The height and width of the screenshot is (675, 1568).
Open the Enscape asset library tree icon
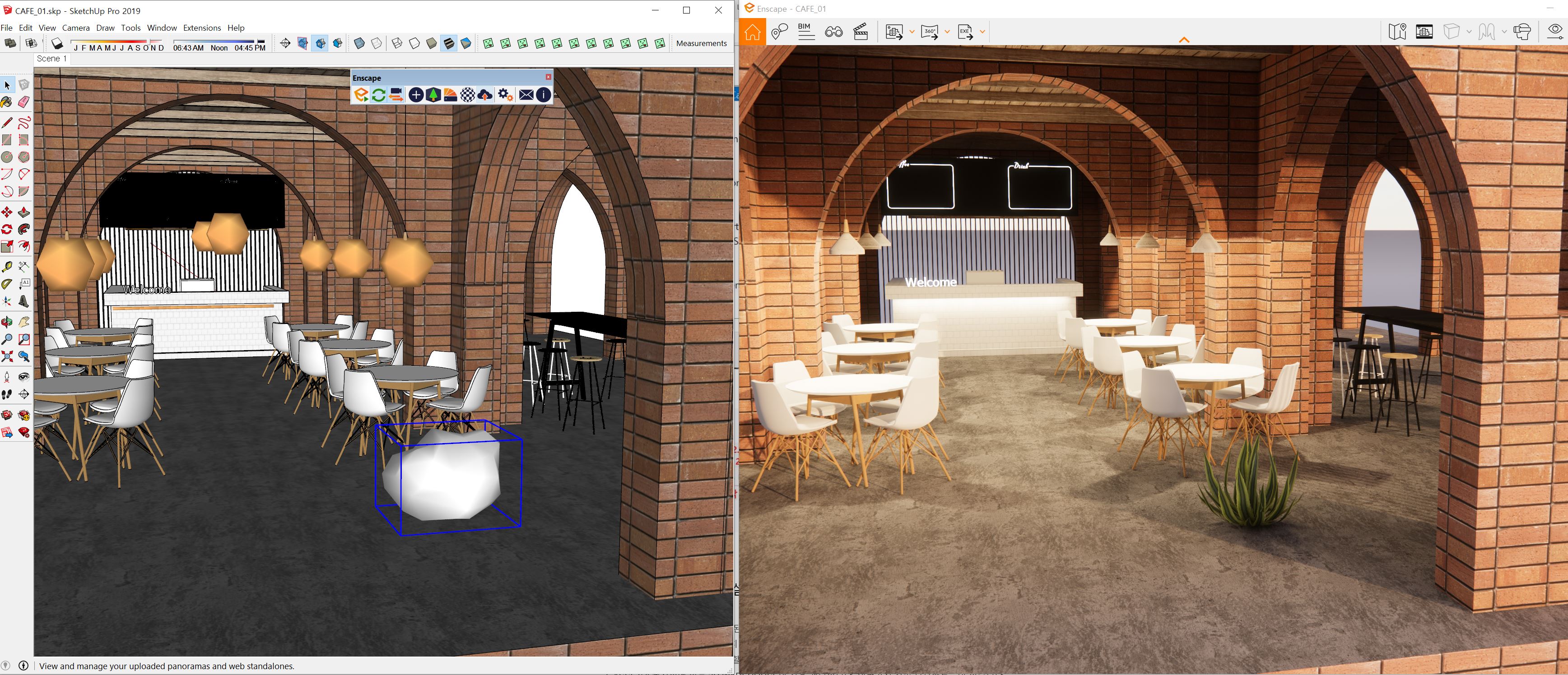(x=433, y=95)
